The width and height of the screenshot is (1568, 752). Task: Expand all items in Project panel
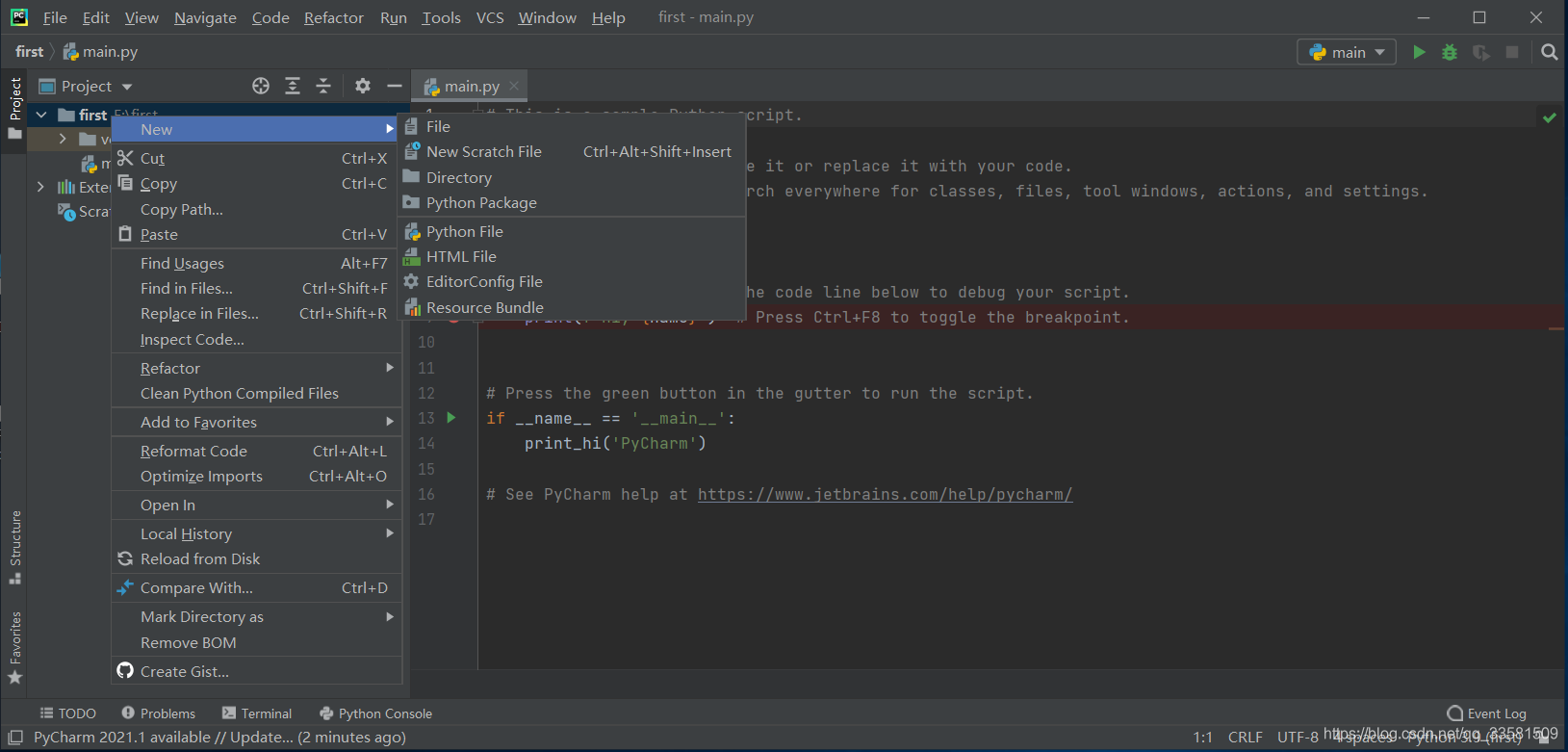(293, 86)
